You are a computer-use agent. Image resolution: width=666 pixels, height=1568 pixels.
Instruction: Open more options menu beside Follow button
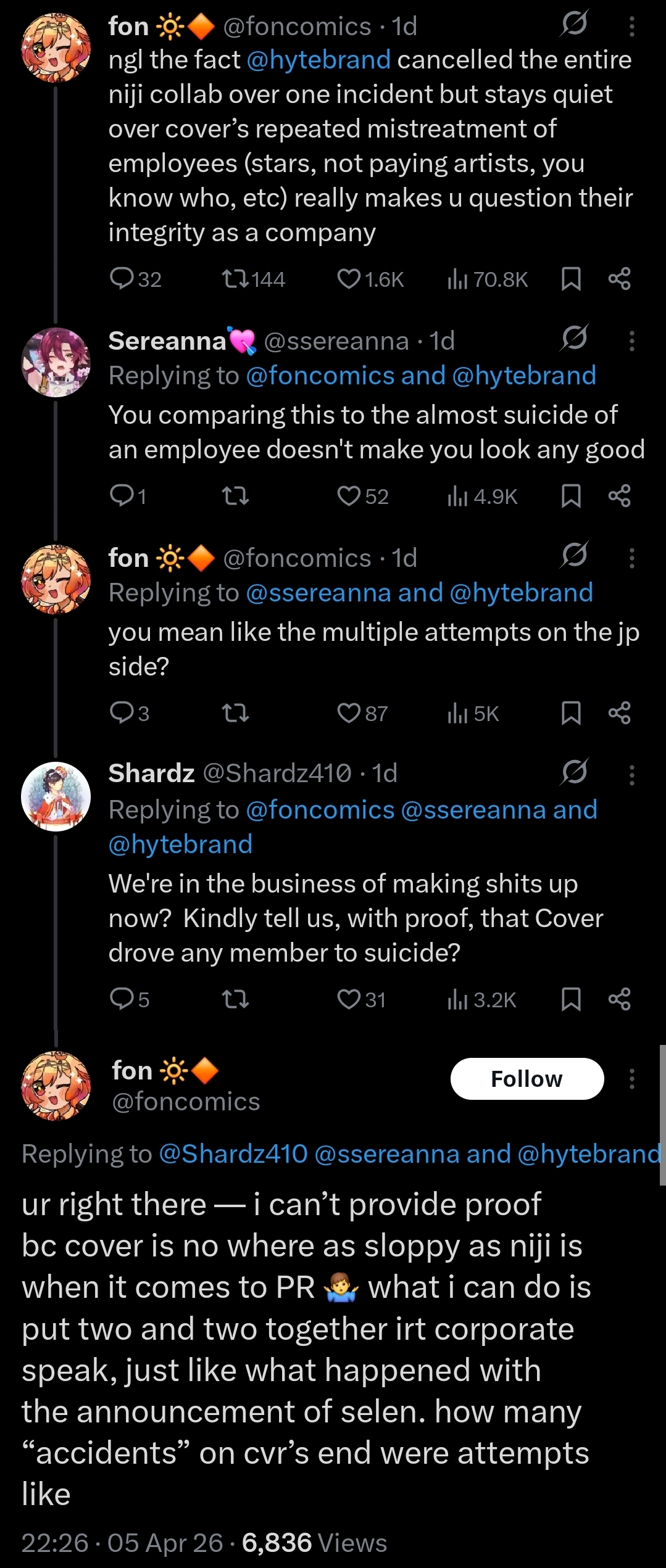pyautogui.click(x=631, y=1079)
